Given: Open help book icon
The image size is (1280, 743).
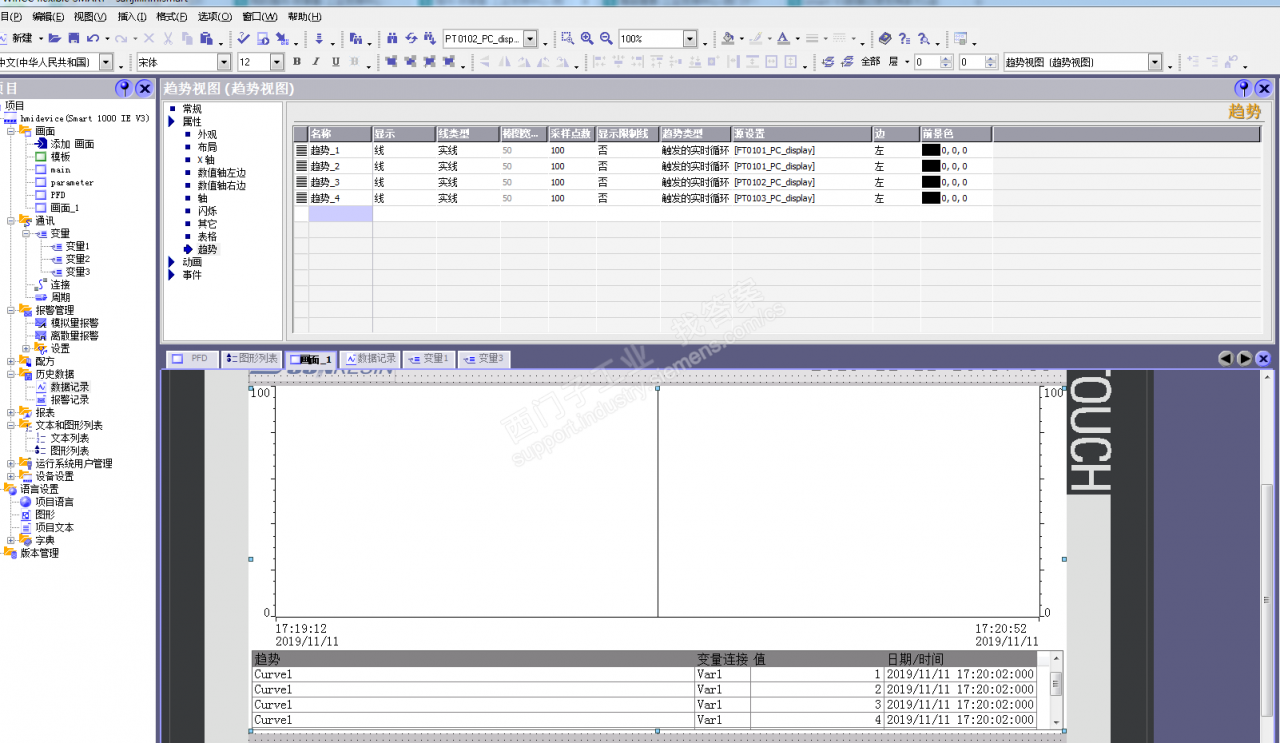Looking at the screenshot, I should [885, 38].
